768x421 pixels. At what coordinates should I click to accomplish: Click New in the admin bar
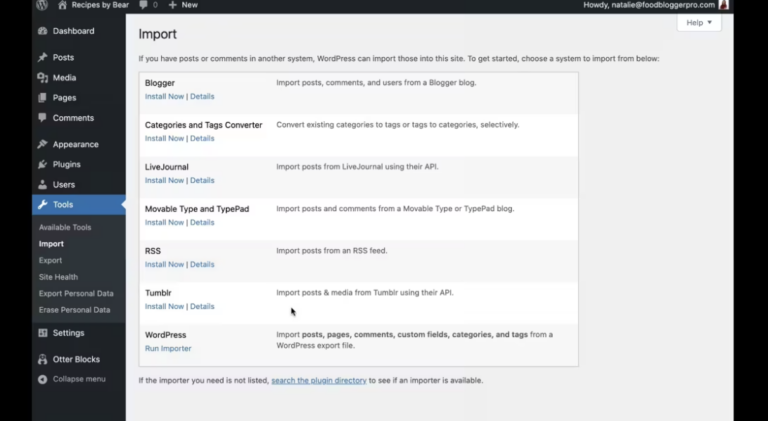pyautogui.click(x=190, y=5)
